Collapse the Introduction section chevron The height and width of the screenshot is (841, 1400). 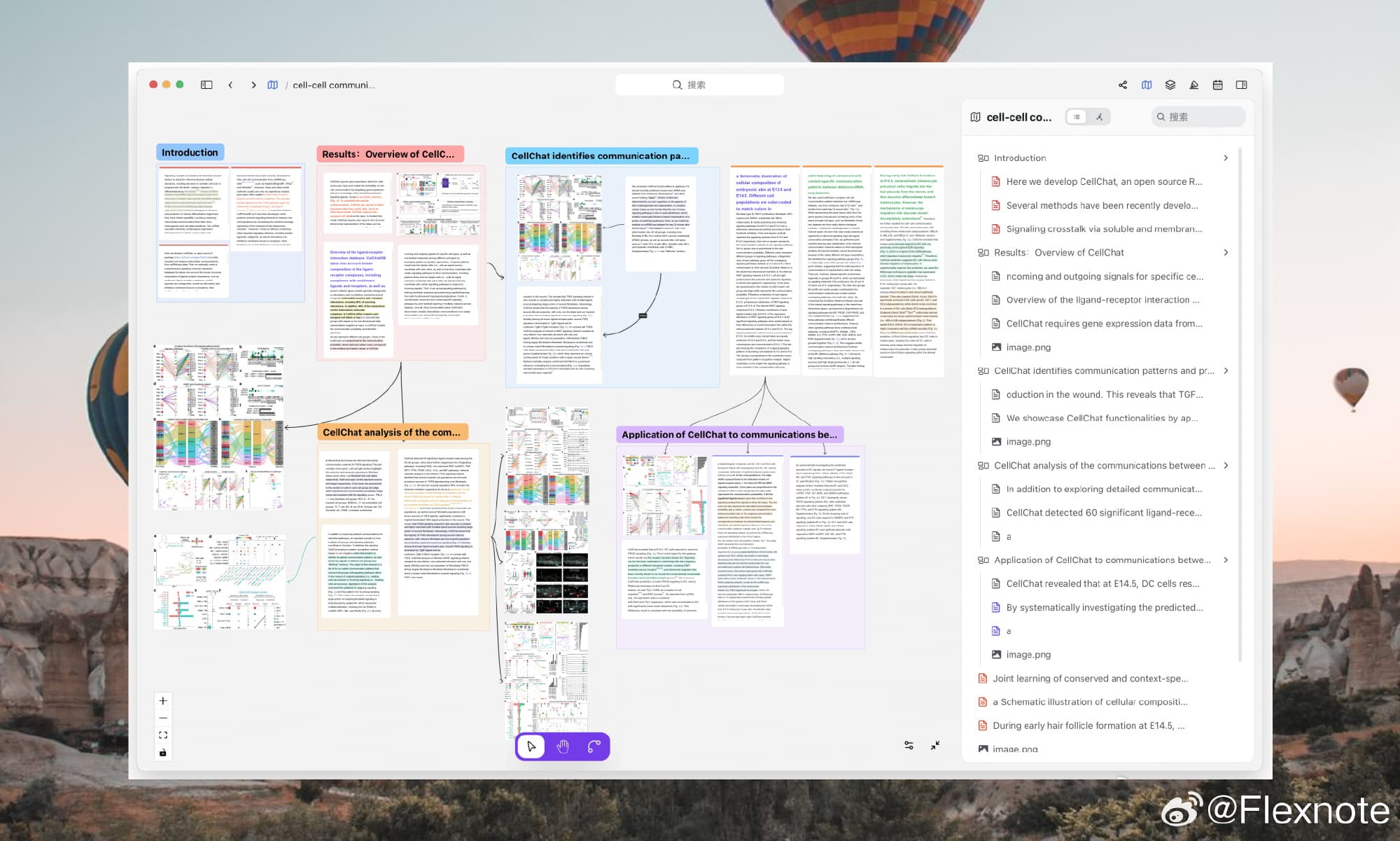point(1226,158)
